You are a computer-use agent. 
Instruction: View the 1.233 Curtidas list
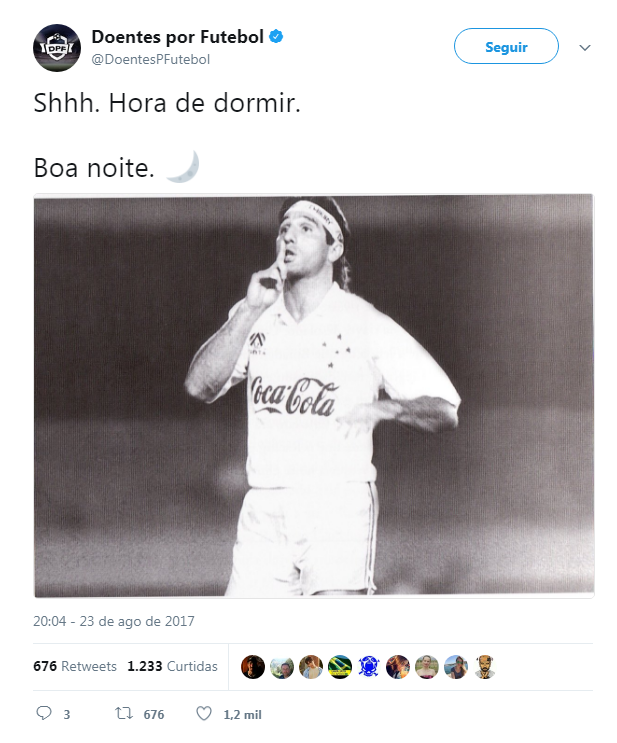172,667
